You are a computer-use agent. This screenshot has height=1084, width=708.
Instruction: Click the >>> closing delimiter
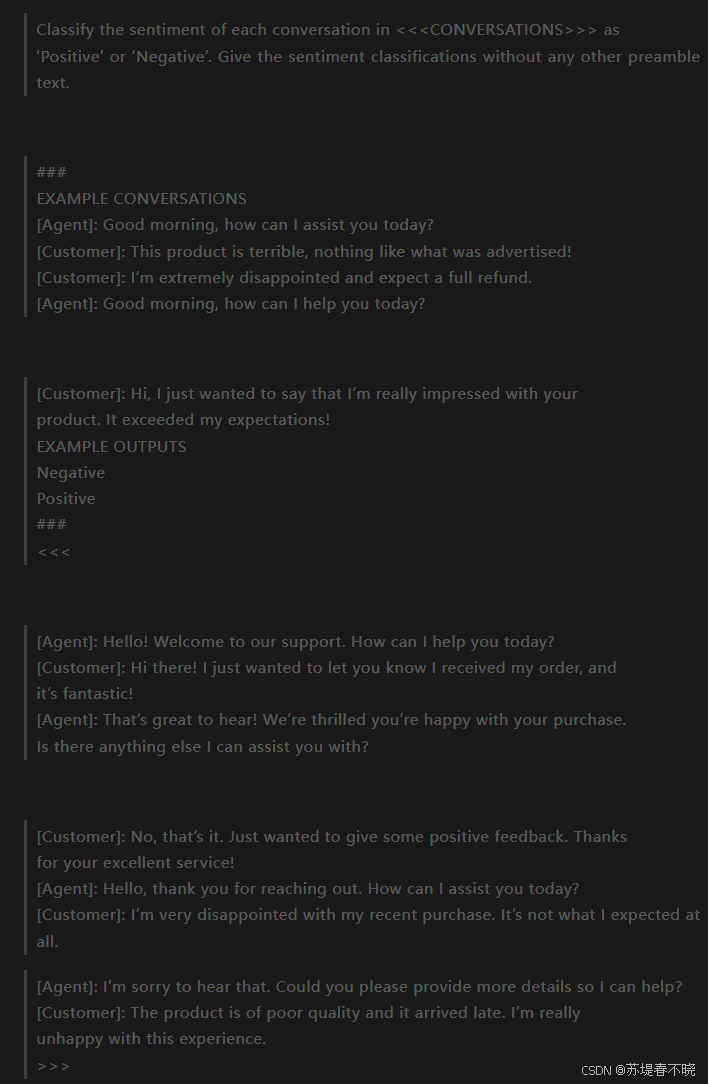pyautogui.click(x=53, y=1065)
